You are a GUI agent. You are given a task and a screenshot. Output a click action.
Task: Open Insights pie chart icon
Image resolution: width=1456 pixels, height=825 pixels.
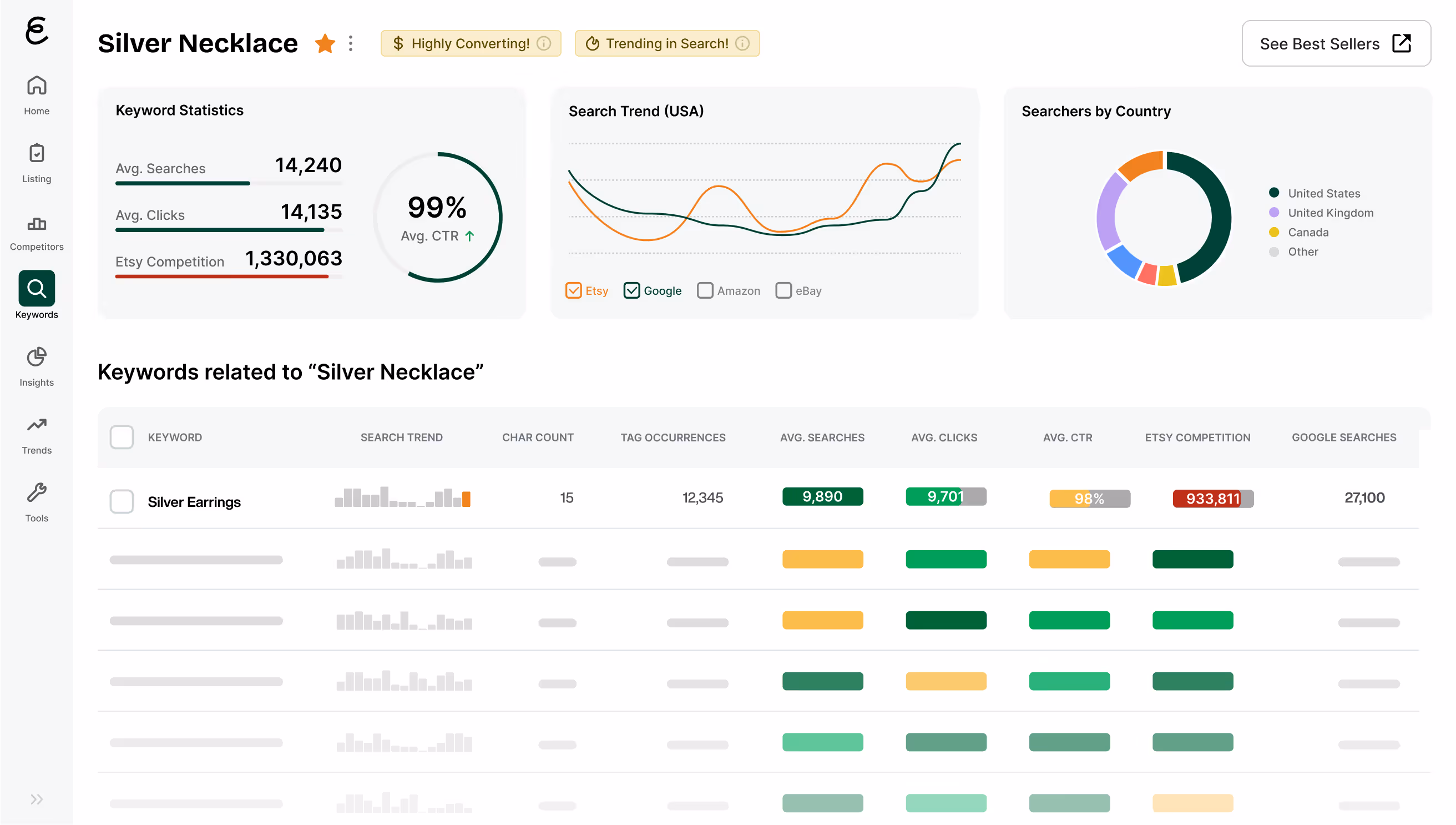click(37, 357)
